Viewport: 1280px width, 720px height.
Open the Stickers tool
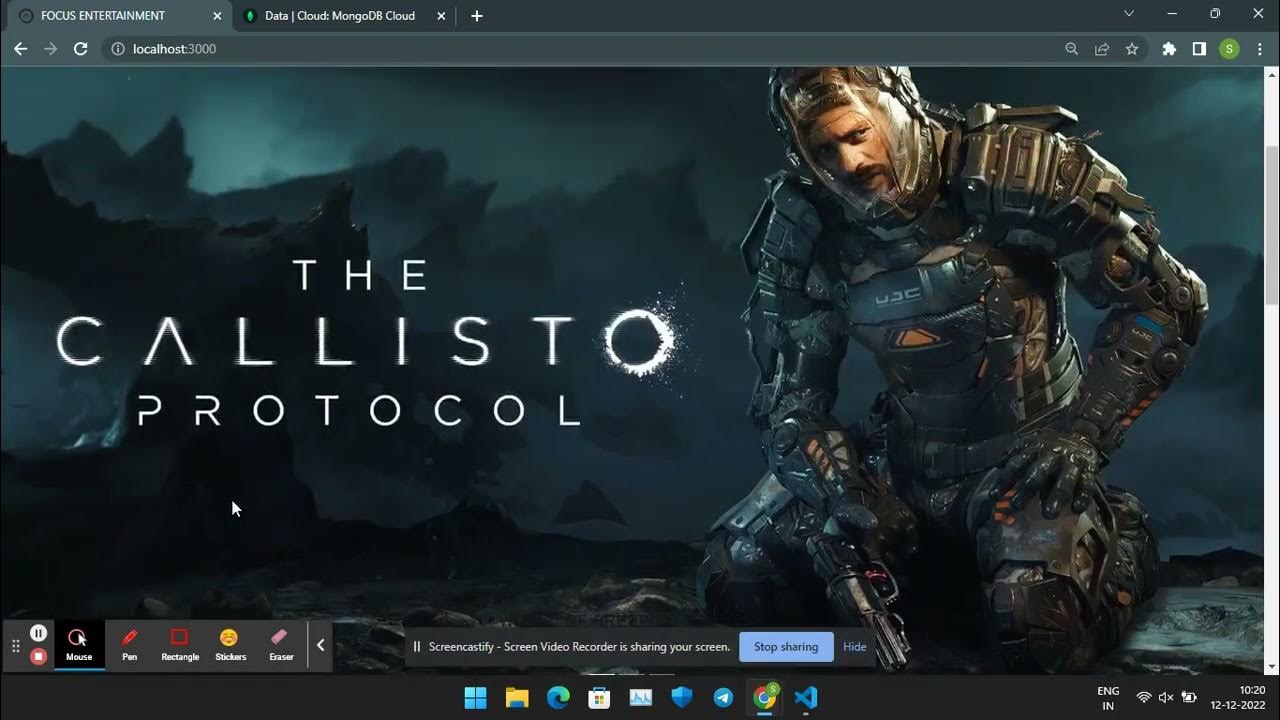coord(230,645)
